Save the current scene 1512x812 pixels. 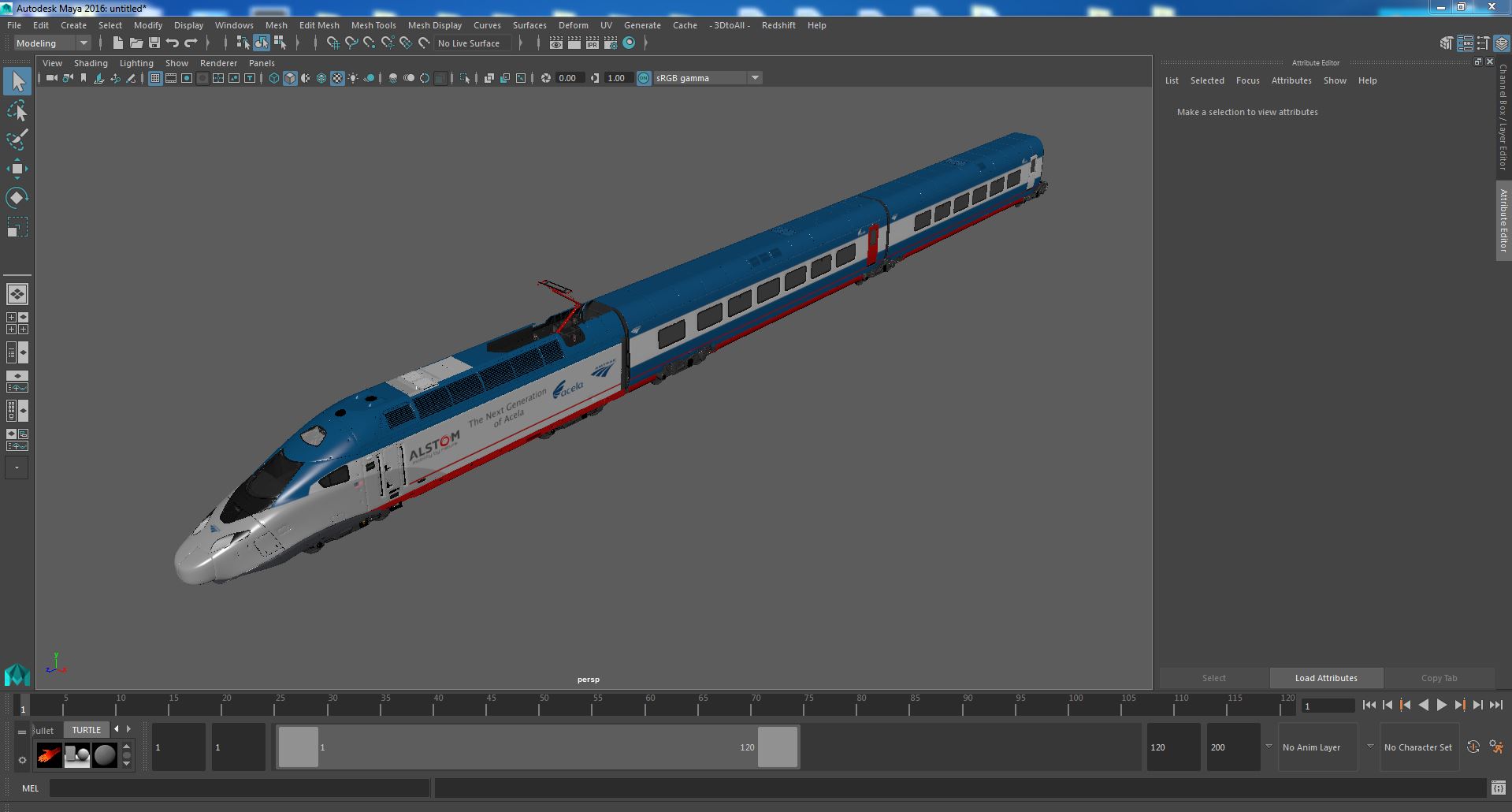tap(154, 43)
